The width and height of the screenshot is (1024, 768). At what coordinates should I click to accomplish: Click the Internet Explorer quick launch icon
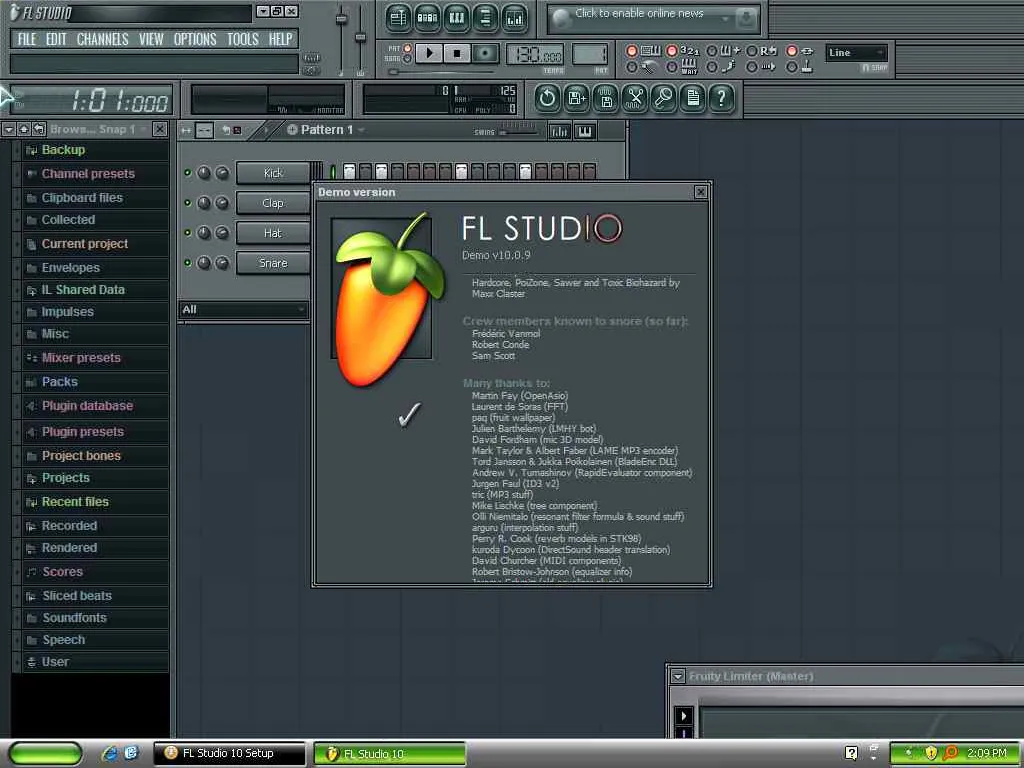[x=110, y=753]
